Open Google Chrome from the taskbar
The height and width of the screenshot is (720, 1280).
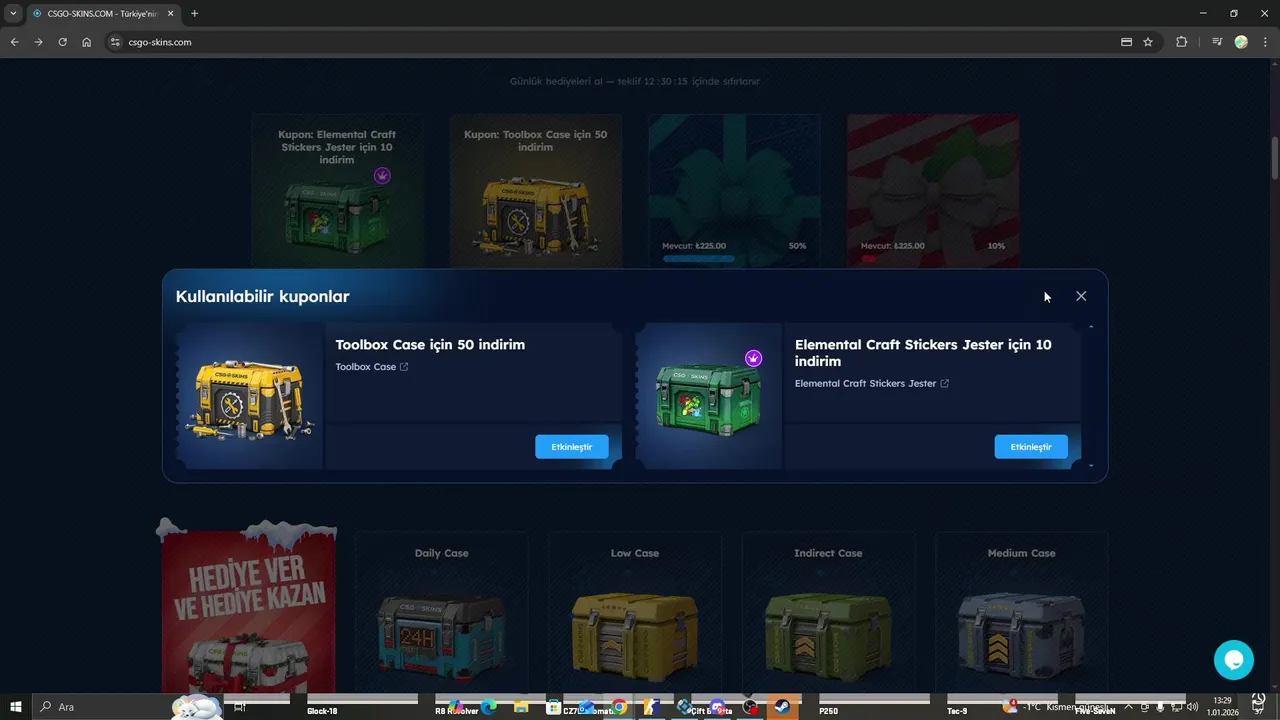point(619,707)
